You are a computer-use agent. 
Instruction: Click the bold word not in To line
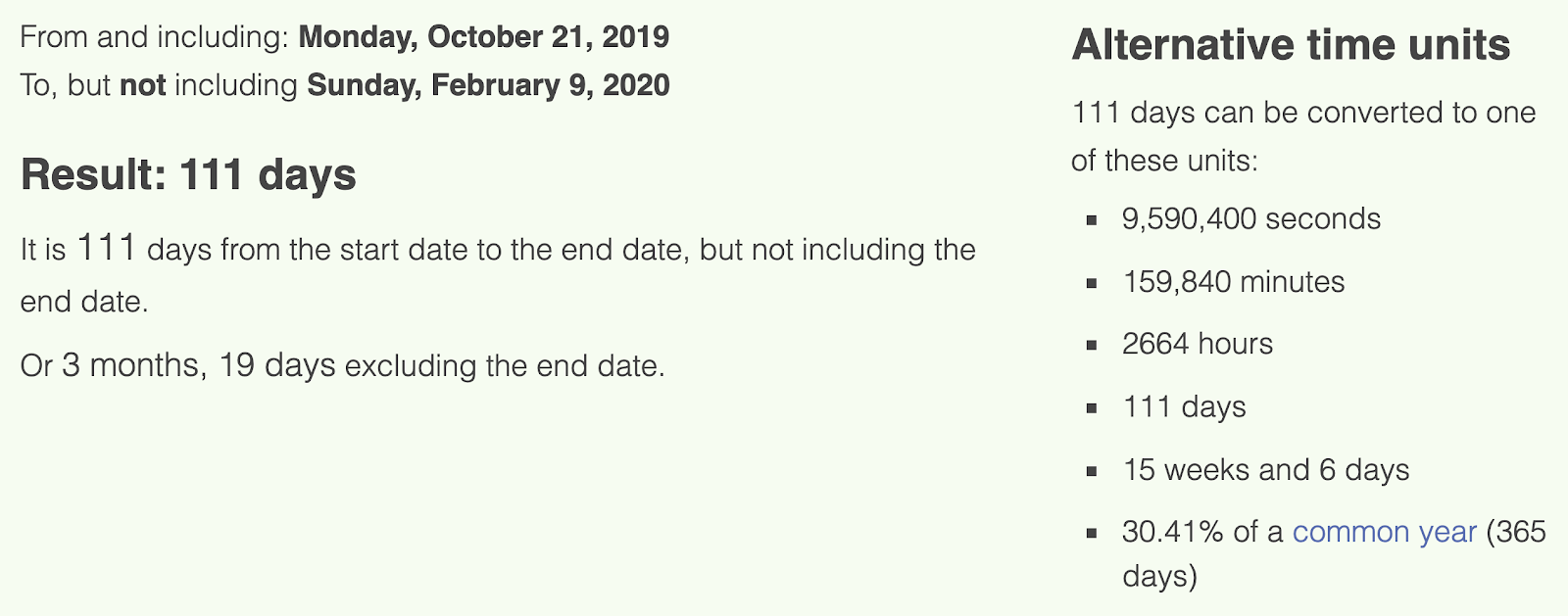click(x=143, y=85)
